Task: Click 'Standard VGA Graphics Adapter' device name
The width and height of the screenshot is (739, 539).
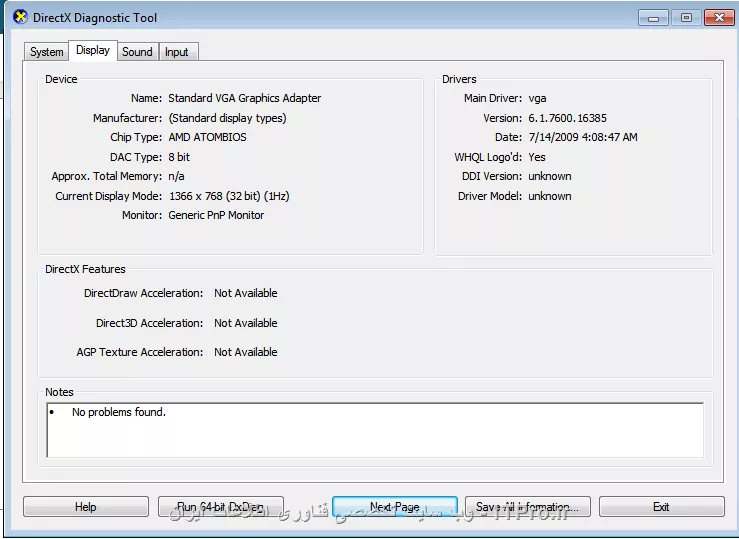Action: tap(245, 98)
